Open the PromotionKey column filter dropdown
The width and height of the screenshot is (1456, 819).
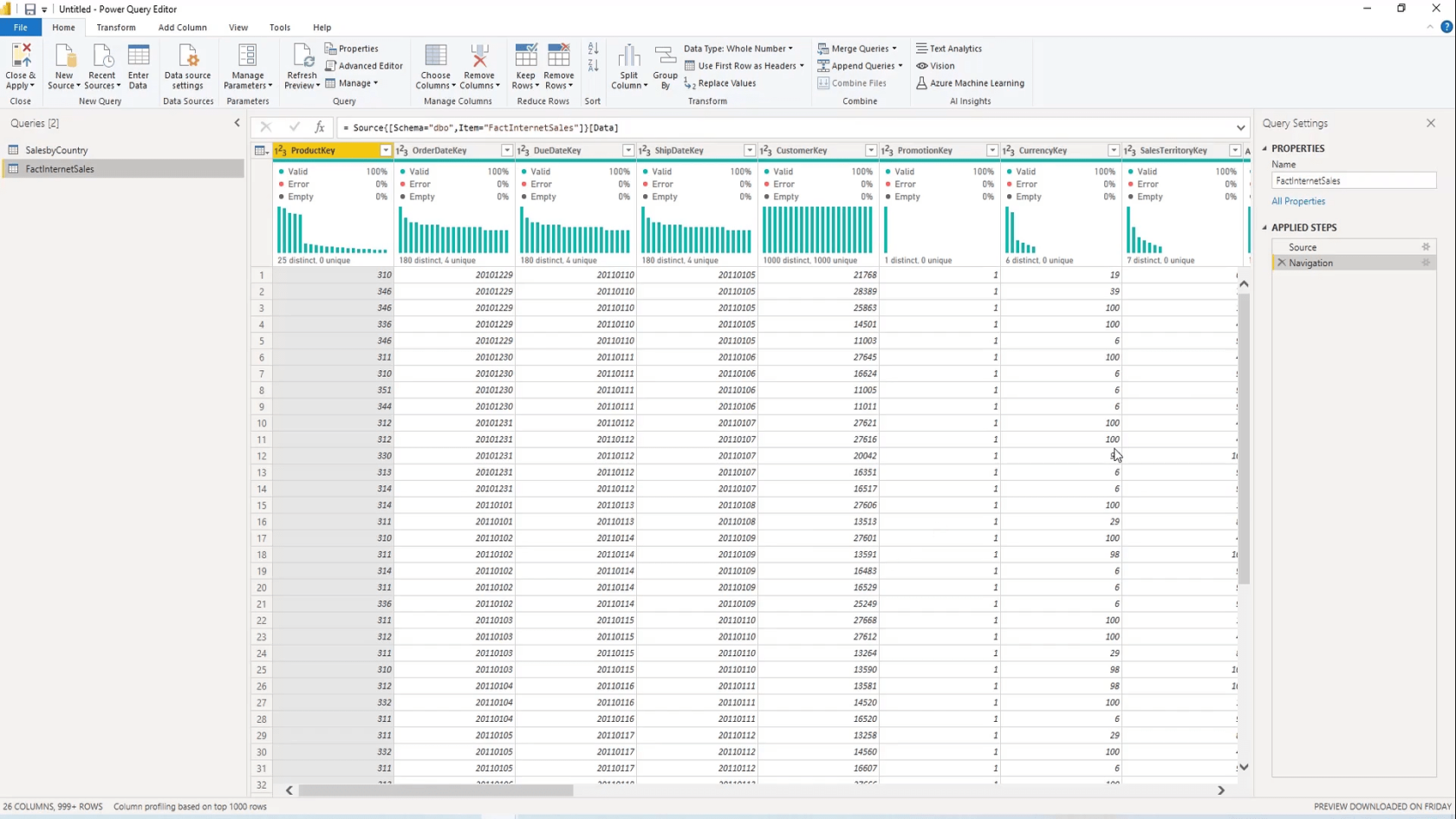pos(992,151)
